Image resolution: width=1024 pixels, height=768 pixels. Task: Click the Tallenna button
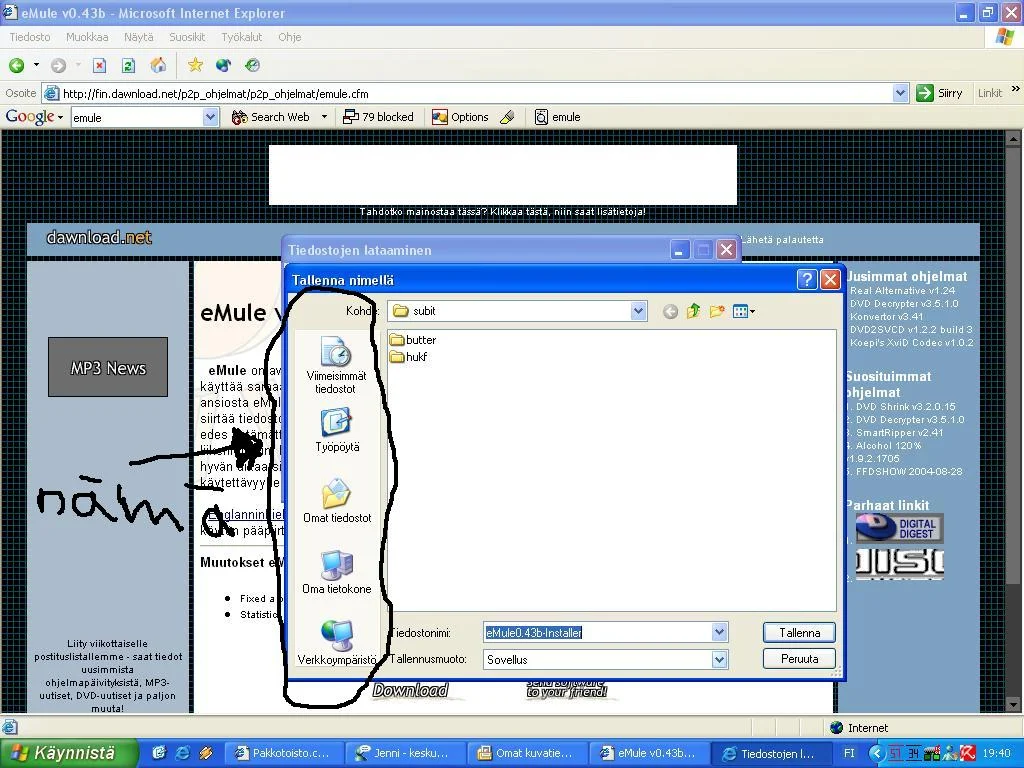pos(799,633)
